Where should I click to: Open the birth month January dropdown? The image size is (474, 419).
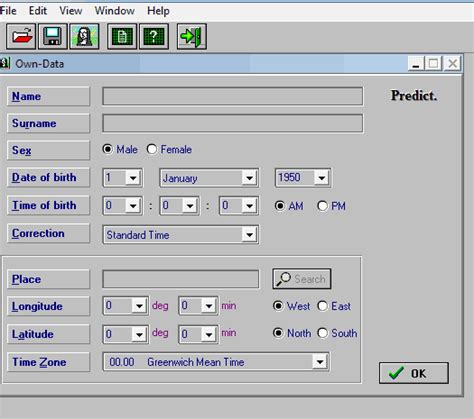point(249,178)
